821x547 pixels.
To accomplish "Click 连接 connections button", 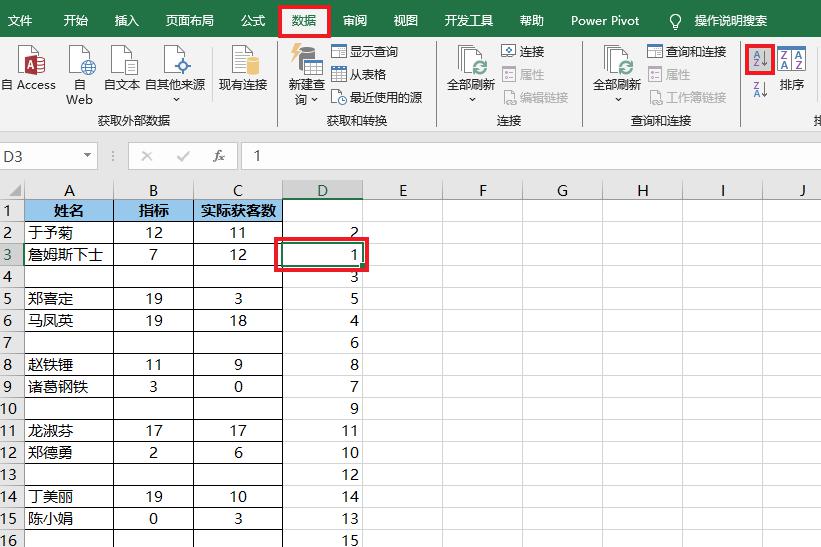I will 523,51.
